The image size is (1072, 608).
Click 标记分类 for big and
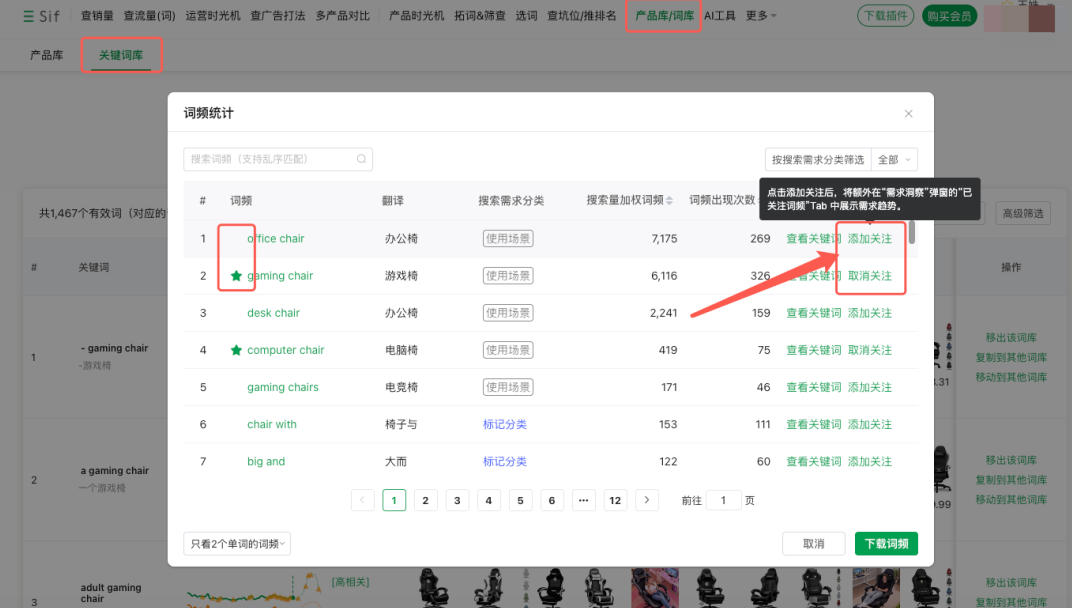(505, 462)
